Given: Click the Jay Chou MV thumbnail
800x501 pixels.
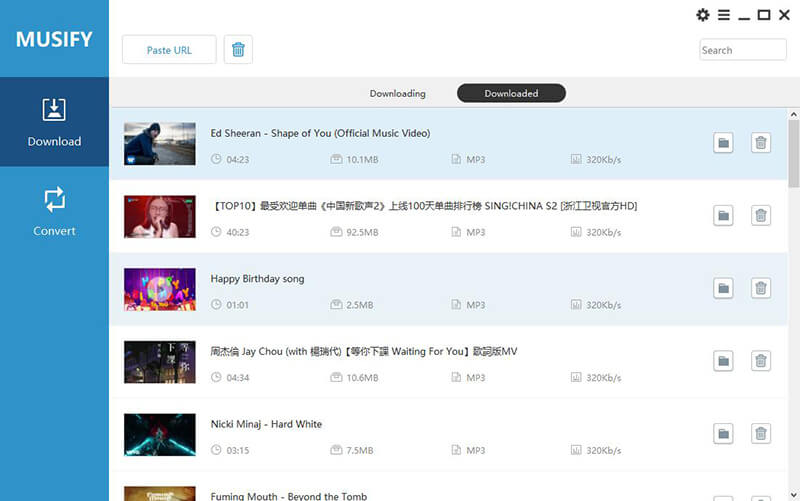Looking at the screenshot, I should pos(160,362).
